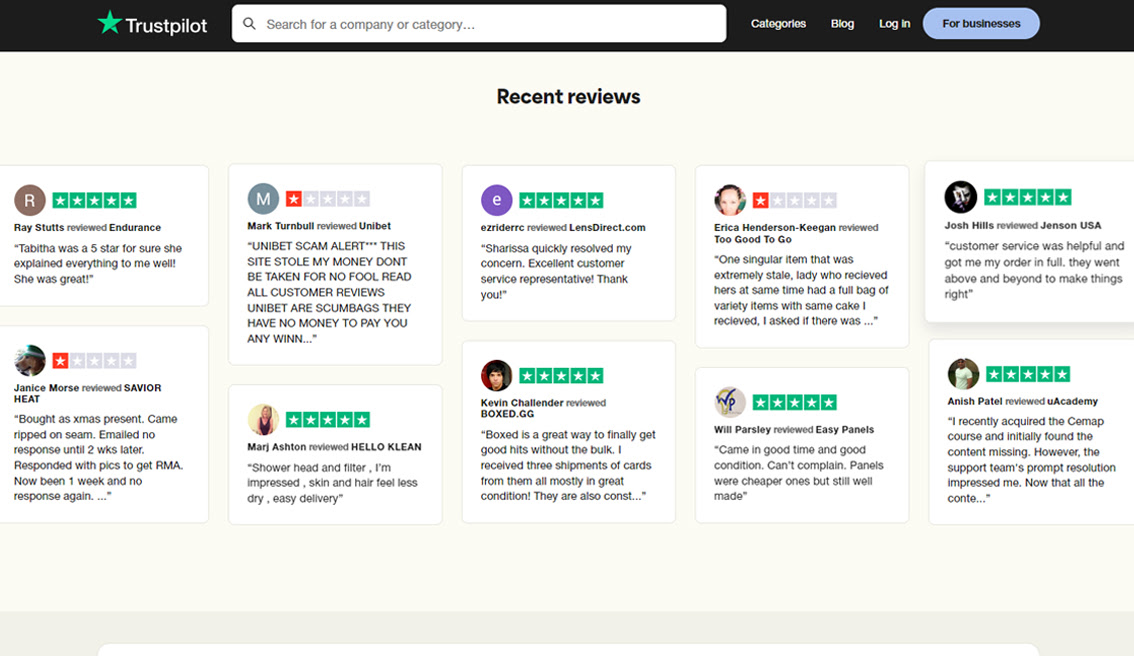Click Log in
The image size is (1134, 656).
895,24
